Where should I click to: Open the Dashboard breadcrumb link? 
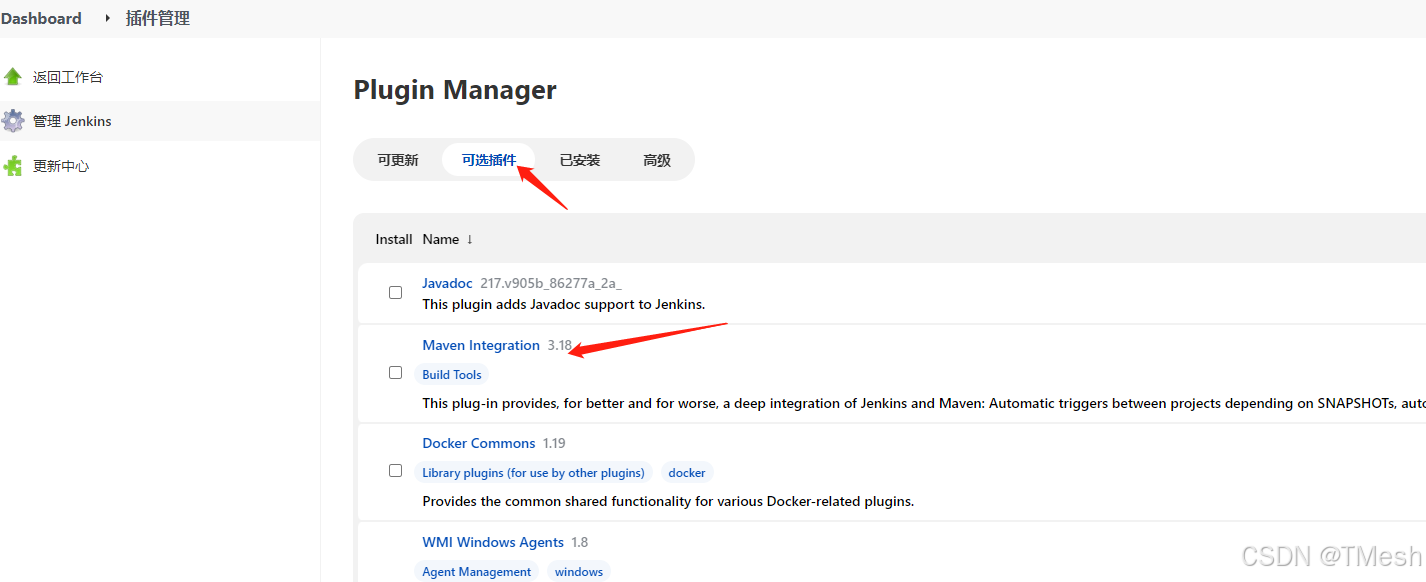(x=41, y=18)
